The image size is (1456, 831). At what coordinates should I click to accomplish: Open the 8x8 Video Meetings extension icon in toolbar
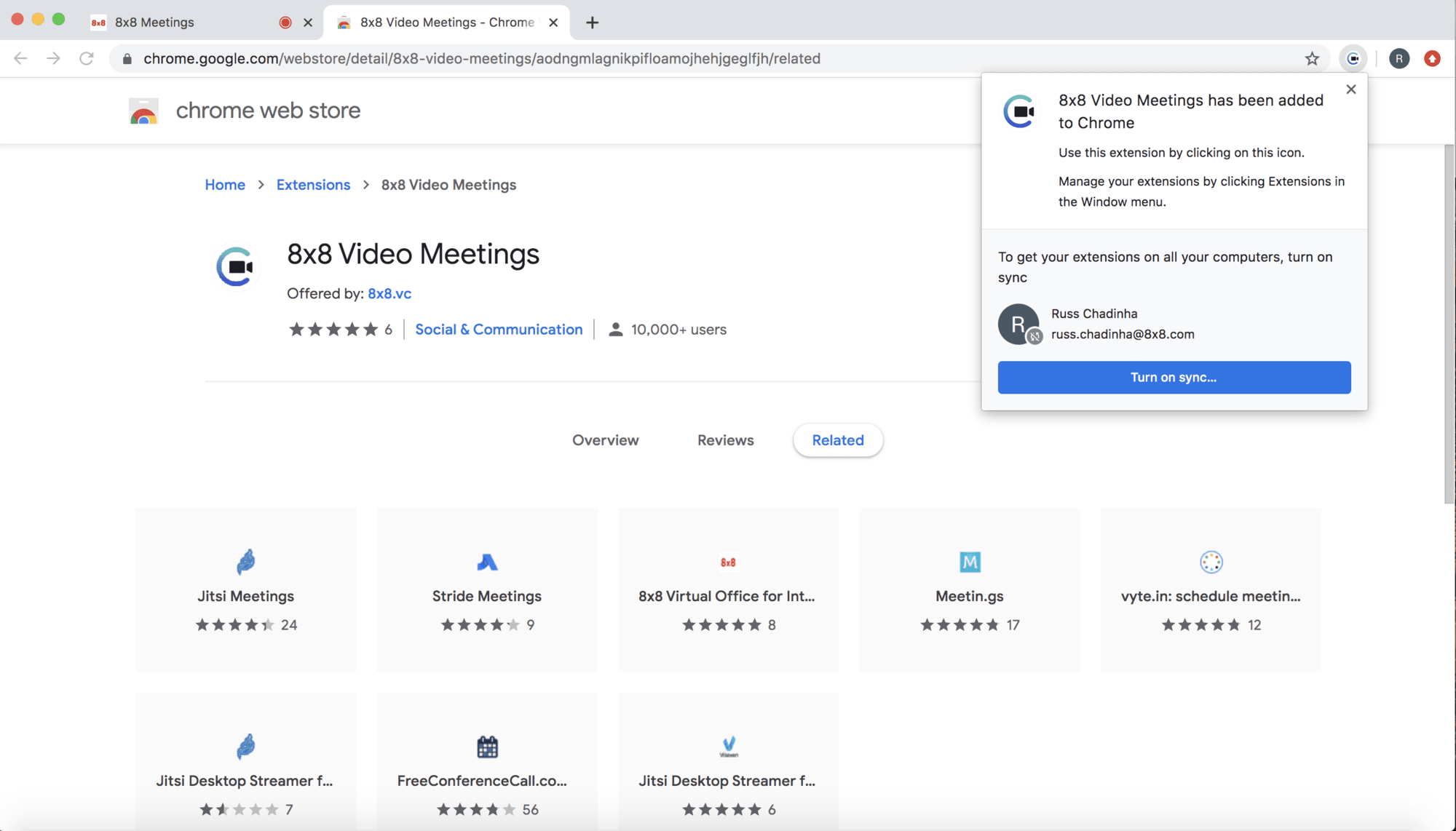1353,58
